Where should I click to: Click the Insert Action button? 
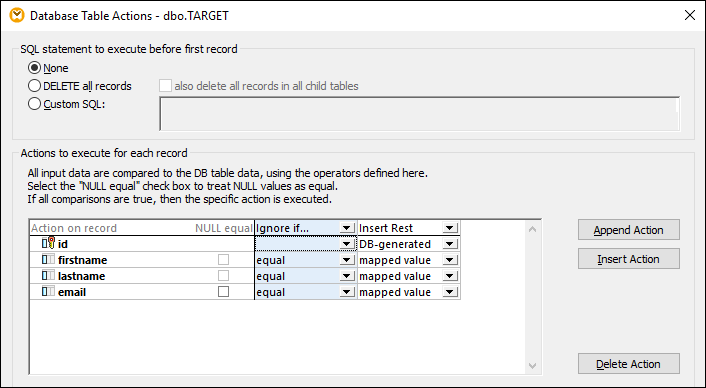[629, 259]
